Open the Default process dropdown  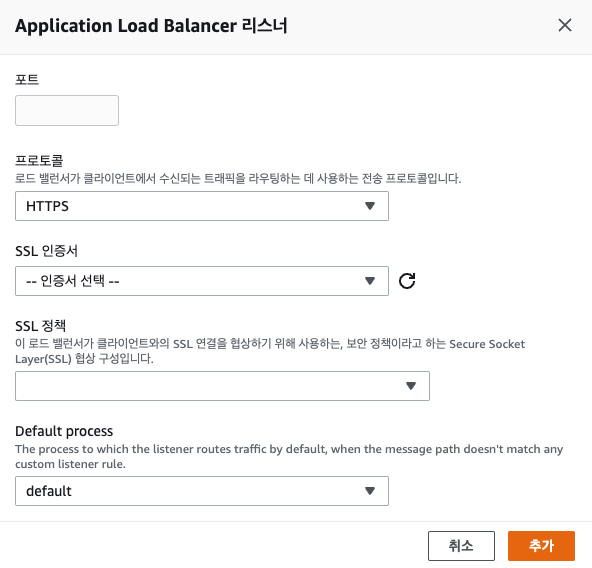point(202,491)
